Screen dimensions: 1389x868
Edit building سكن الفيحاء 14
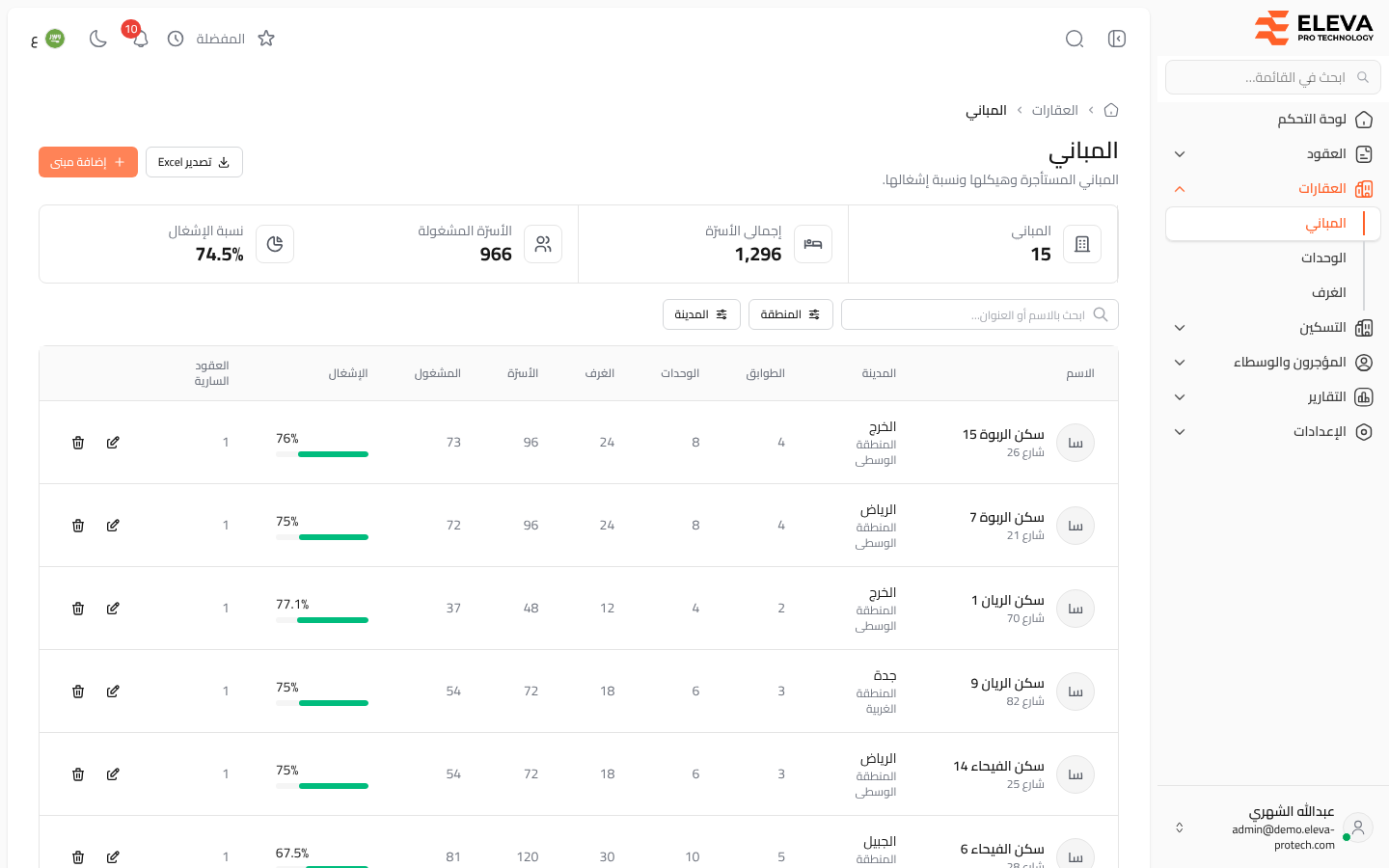[x=113, y=774]
